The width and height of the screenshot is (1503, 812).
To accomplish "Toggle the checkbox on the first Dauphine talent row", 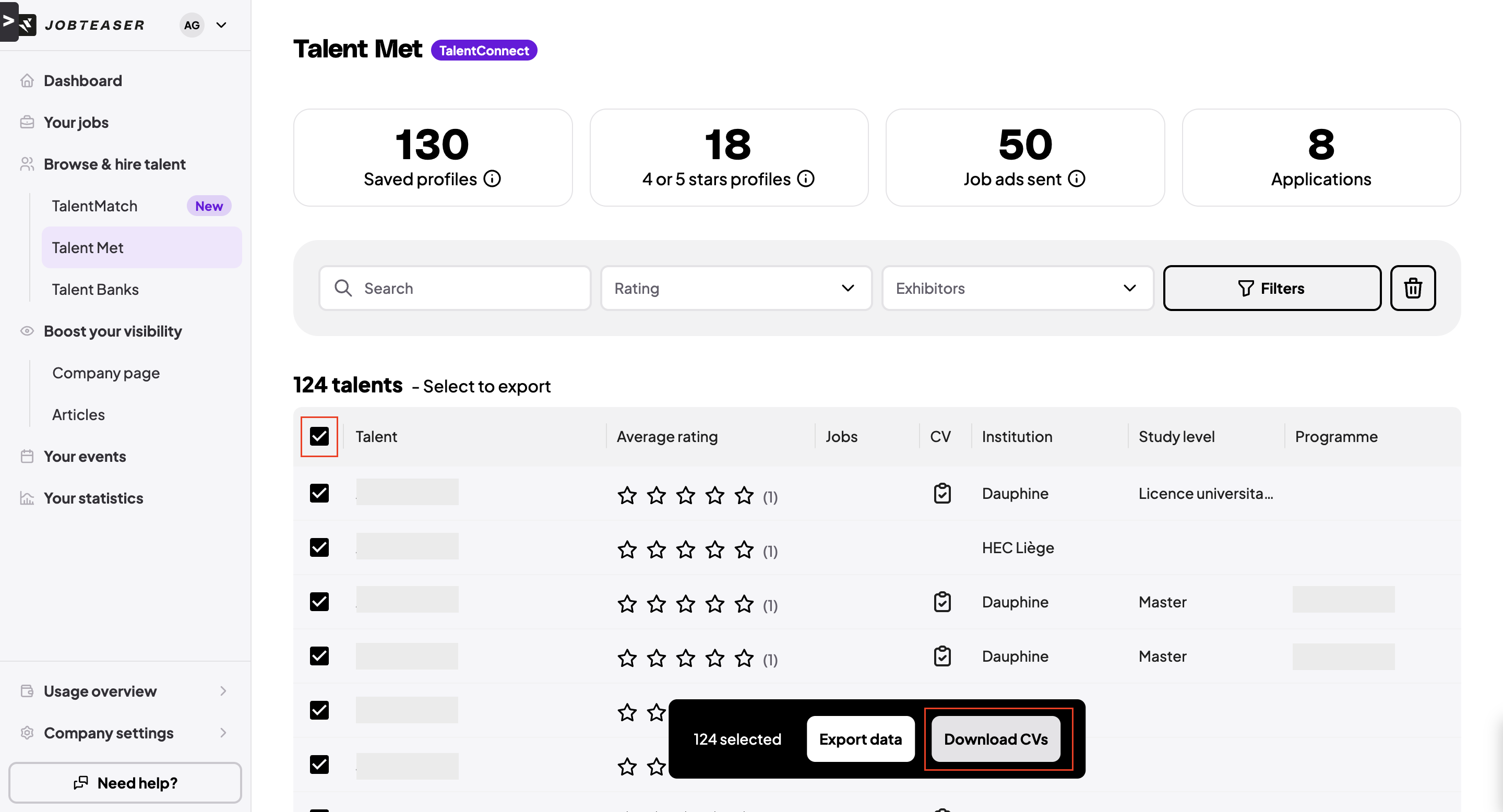I will pos(319,494).
